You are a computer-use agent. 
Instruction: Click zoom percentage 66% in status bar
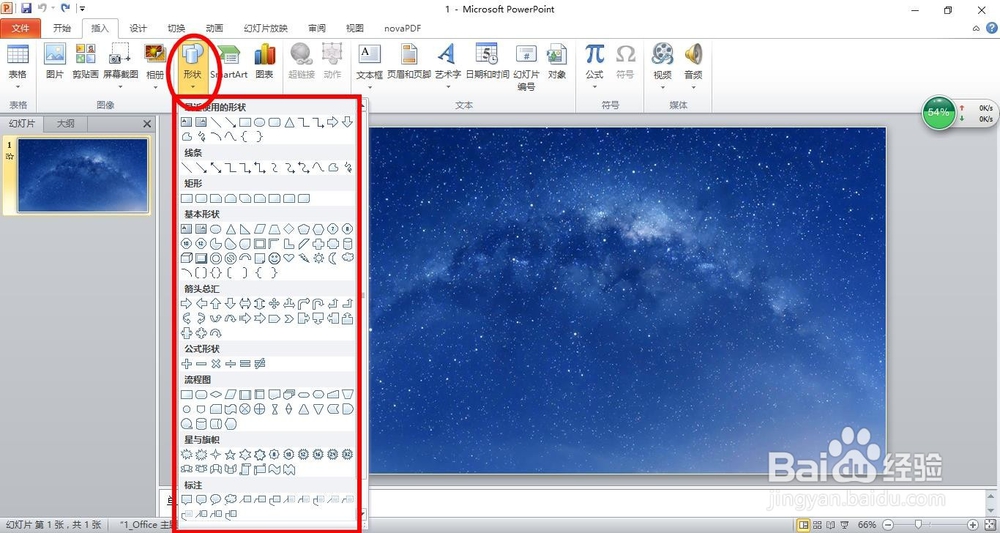(867, 525)
